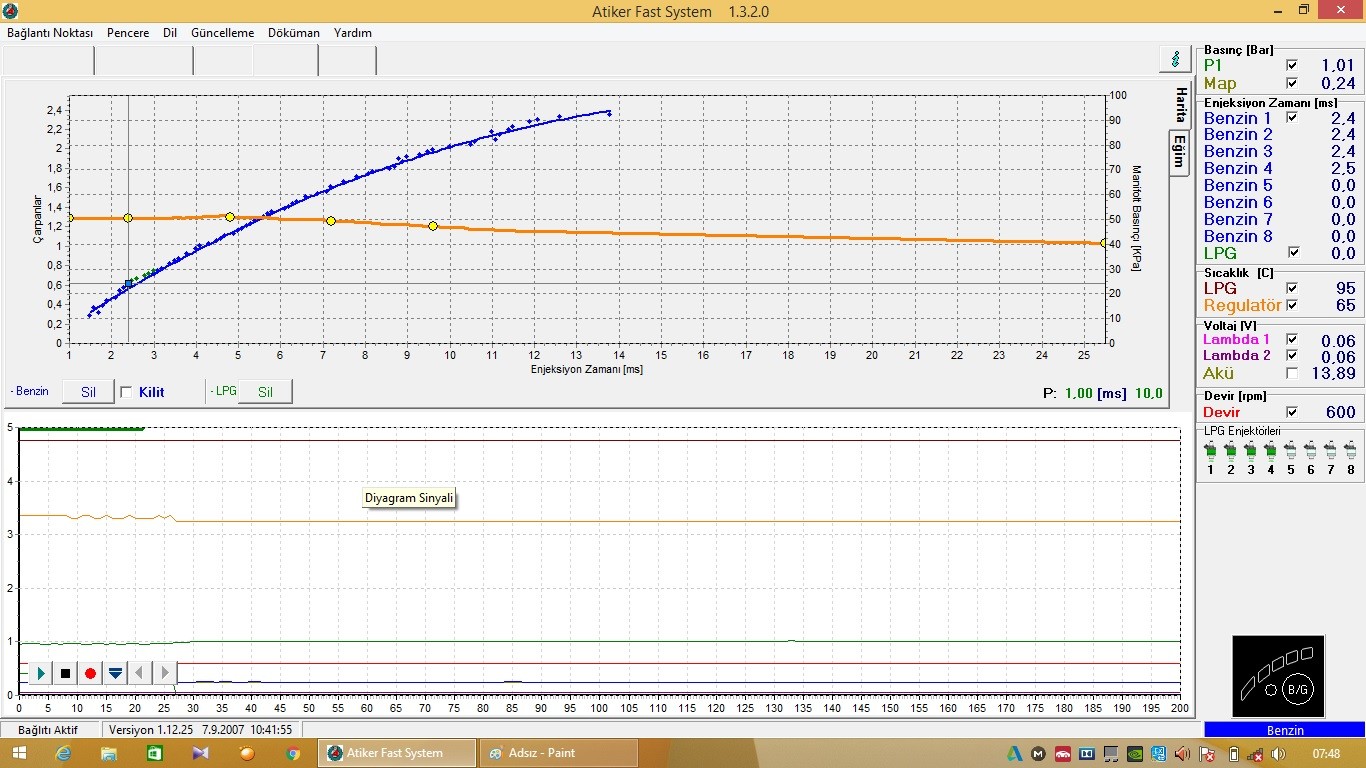Start recording with the red circle button
1366x768 pixels.
pyautogui.click(x=91, y=674)
